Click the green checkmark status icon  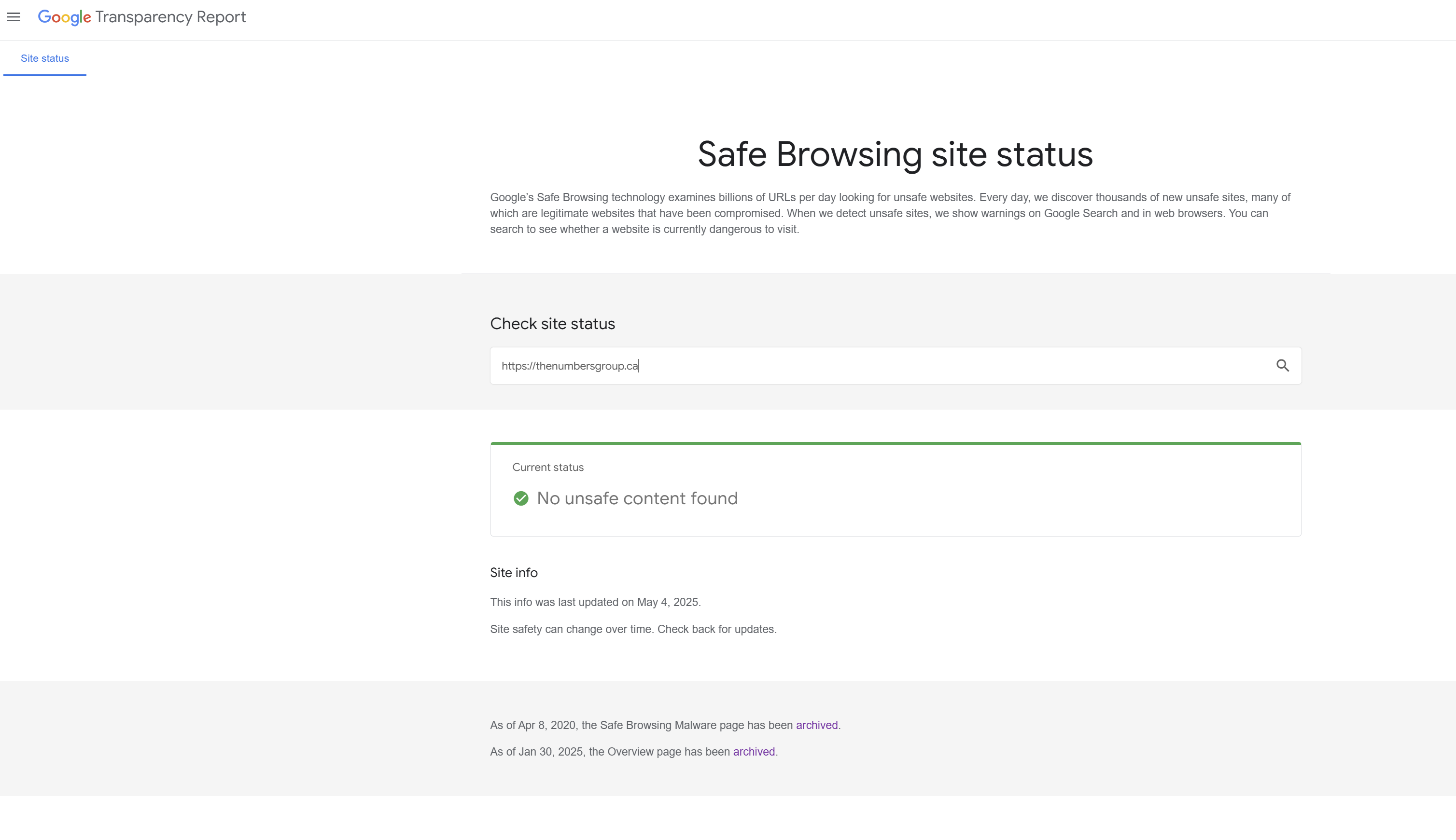(x=520, y=498)
